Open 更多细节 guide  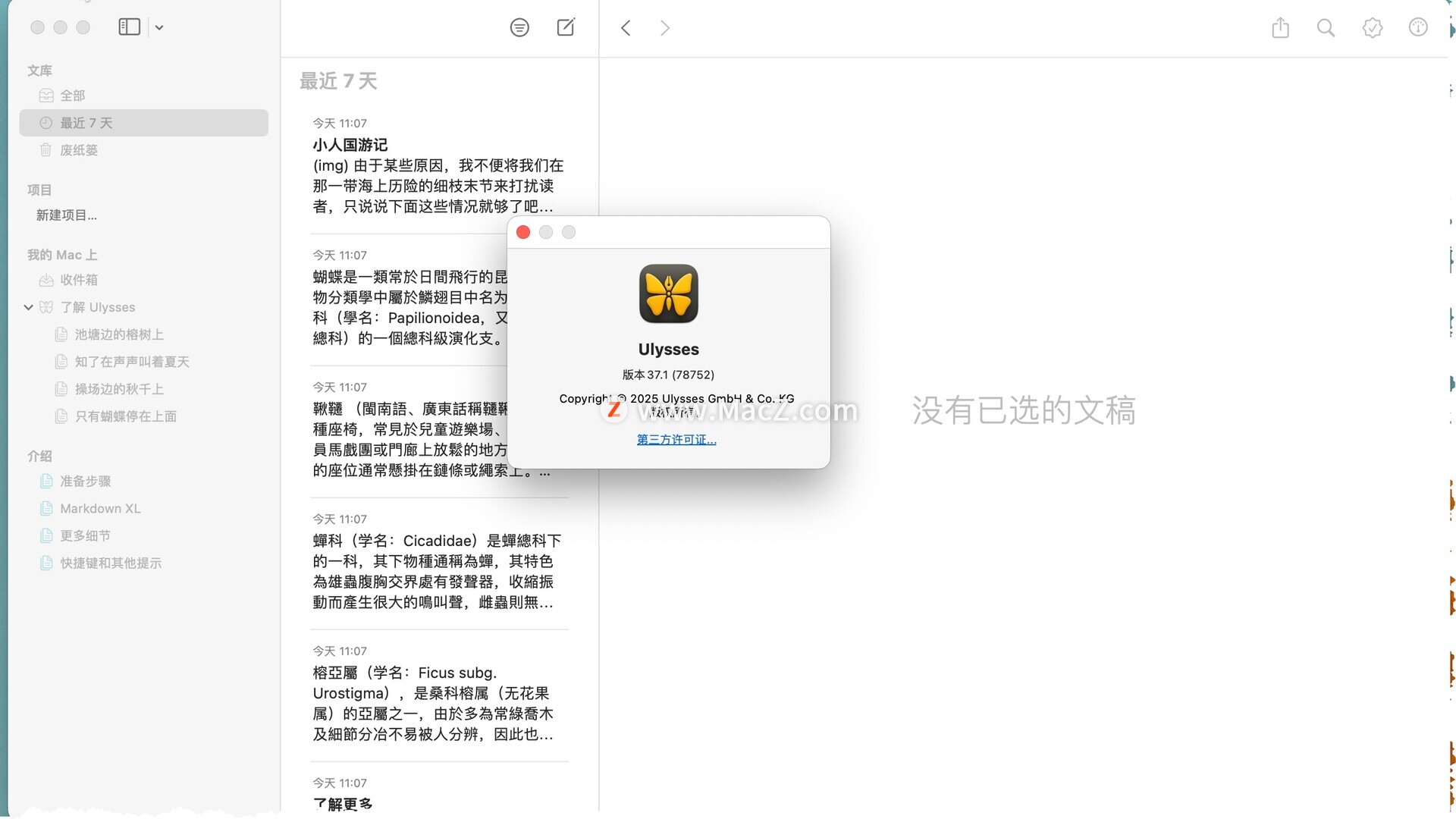[x=86, y=536]
